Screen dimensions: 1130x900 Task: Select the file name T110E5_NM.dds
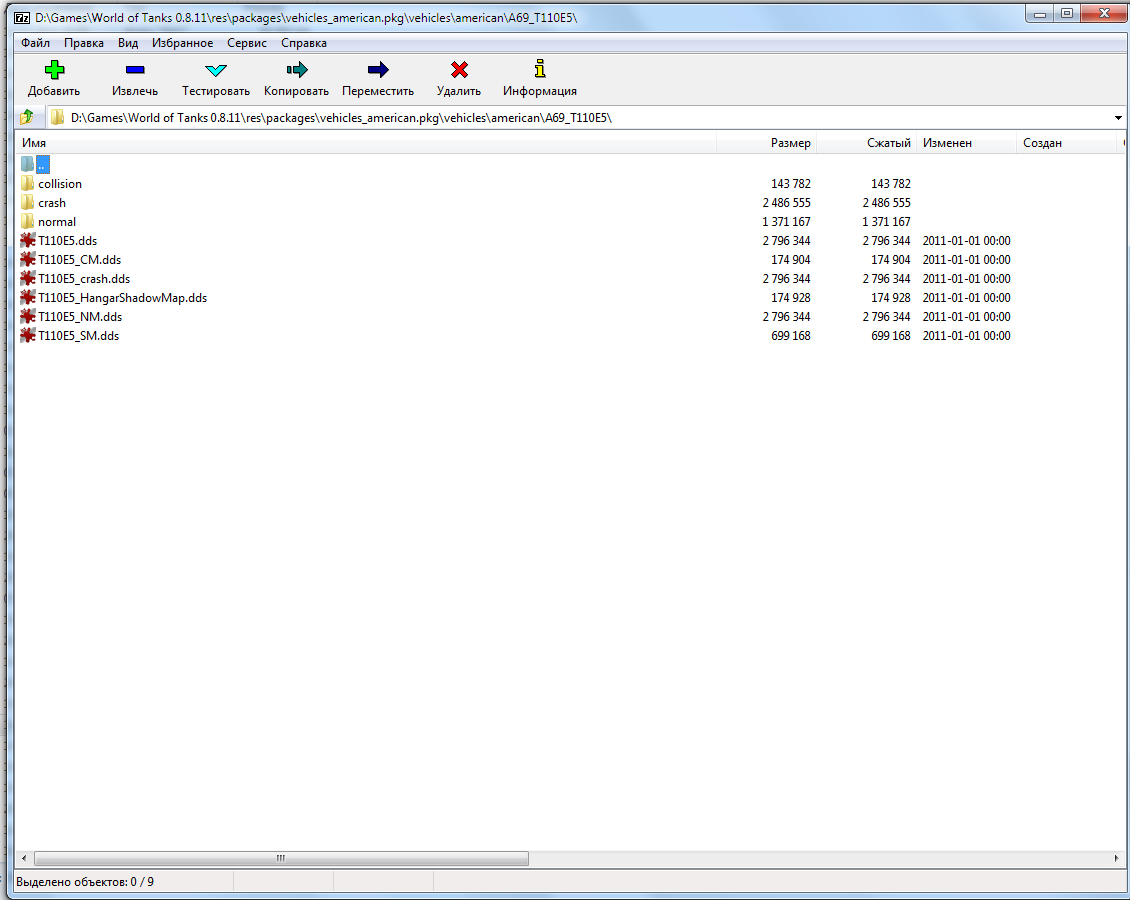pos(80,316)
